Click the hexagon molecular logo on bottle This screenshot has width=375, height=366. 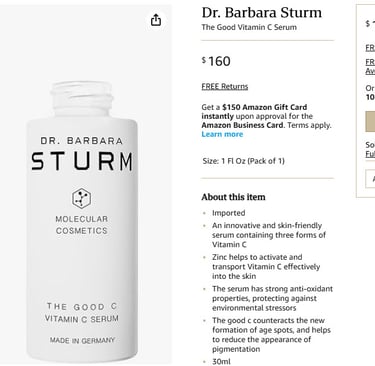tap(81, 198)
